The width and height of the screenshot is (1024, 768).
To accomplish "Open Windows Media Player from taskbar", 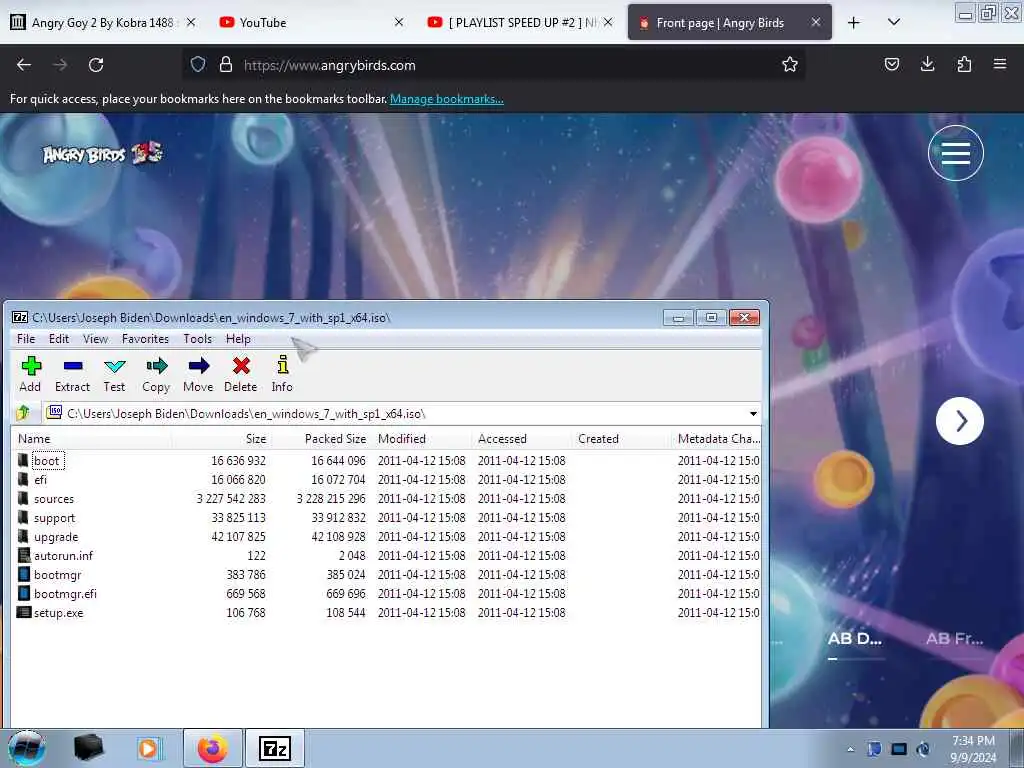I will tap(149, 748).
